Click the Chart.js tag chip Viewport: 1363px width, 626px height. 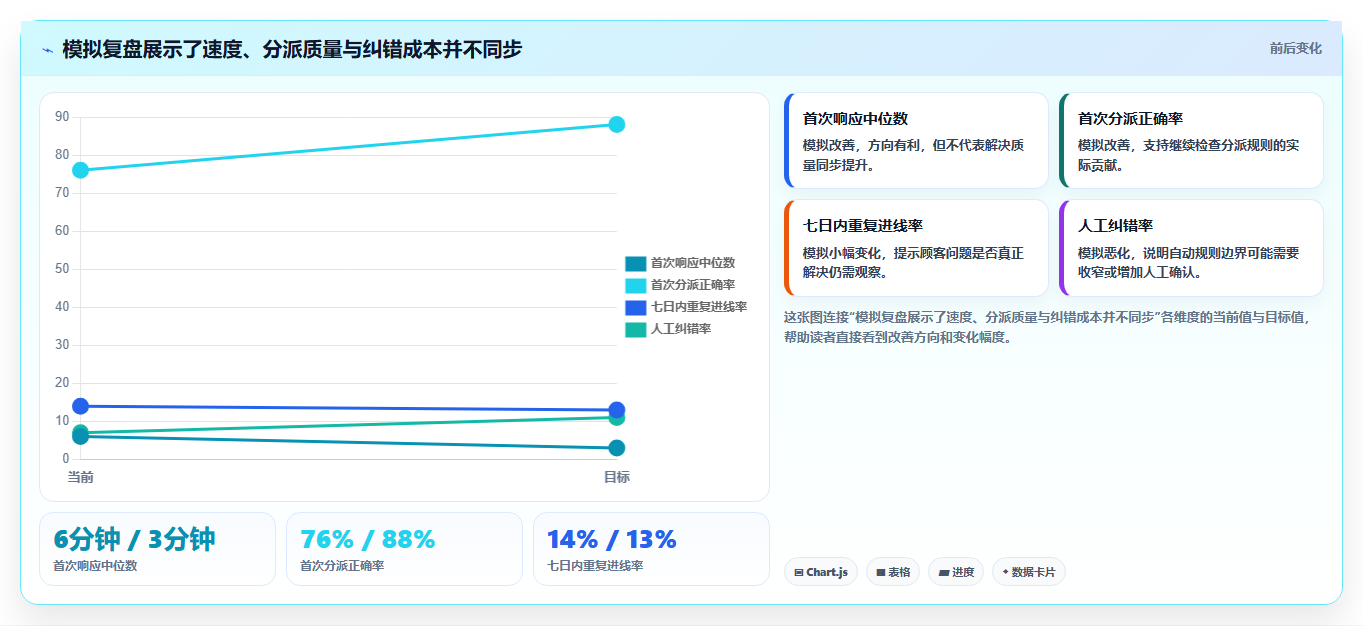821,572
